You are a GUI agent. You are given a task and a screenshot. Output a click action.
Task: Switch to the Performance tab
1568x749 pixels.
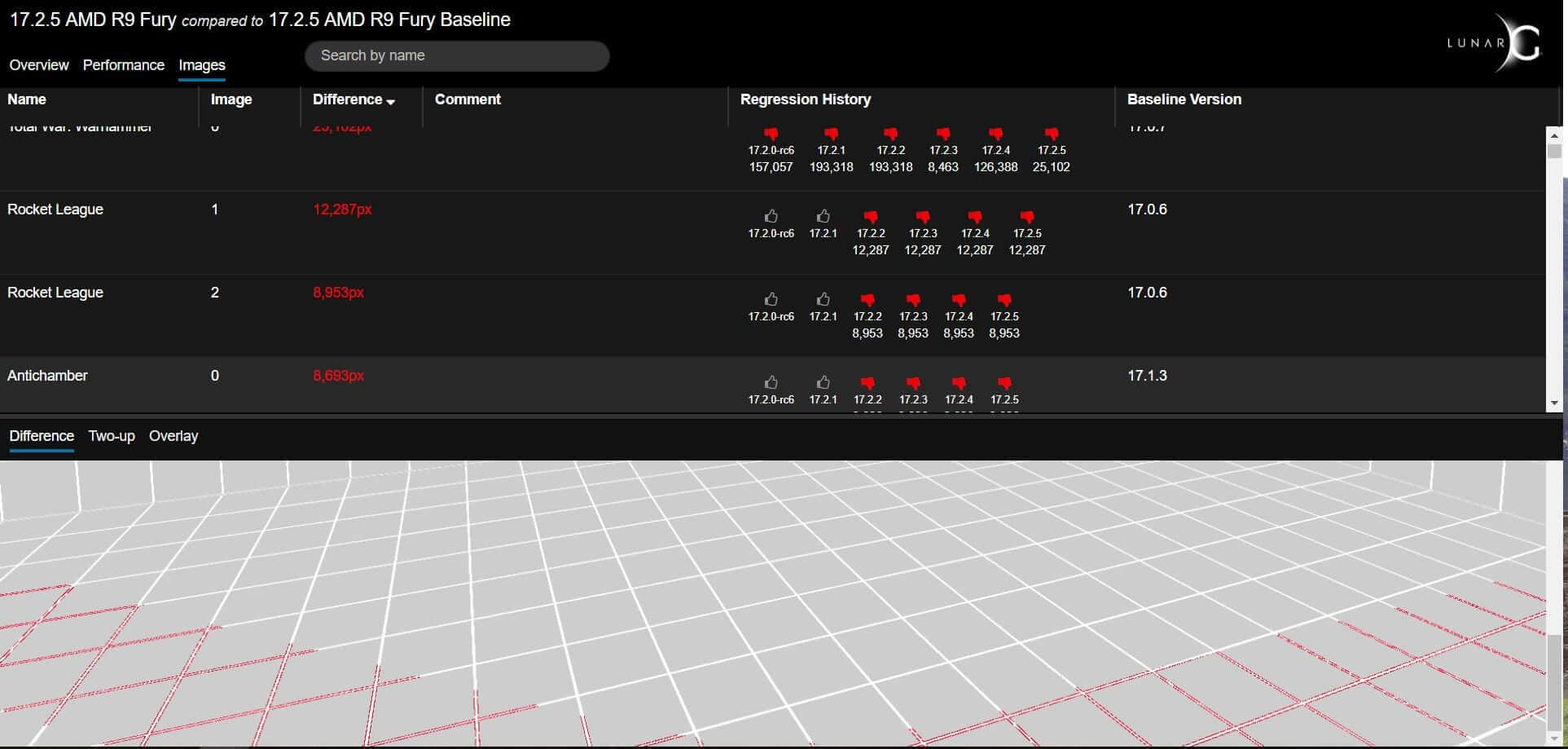tap(124, 65)
